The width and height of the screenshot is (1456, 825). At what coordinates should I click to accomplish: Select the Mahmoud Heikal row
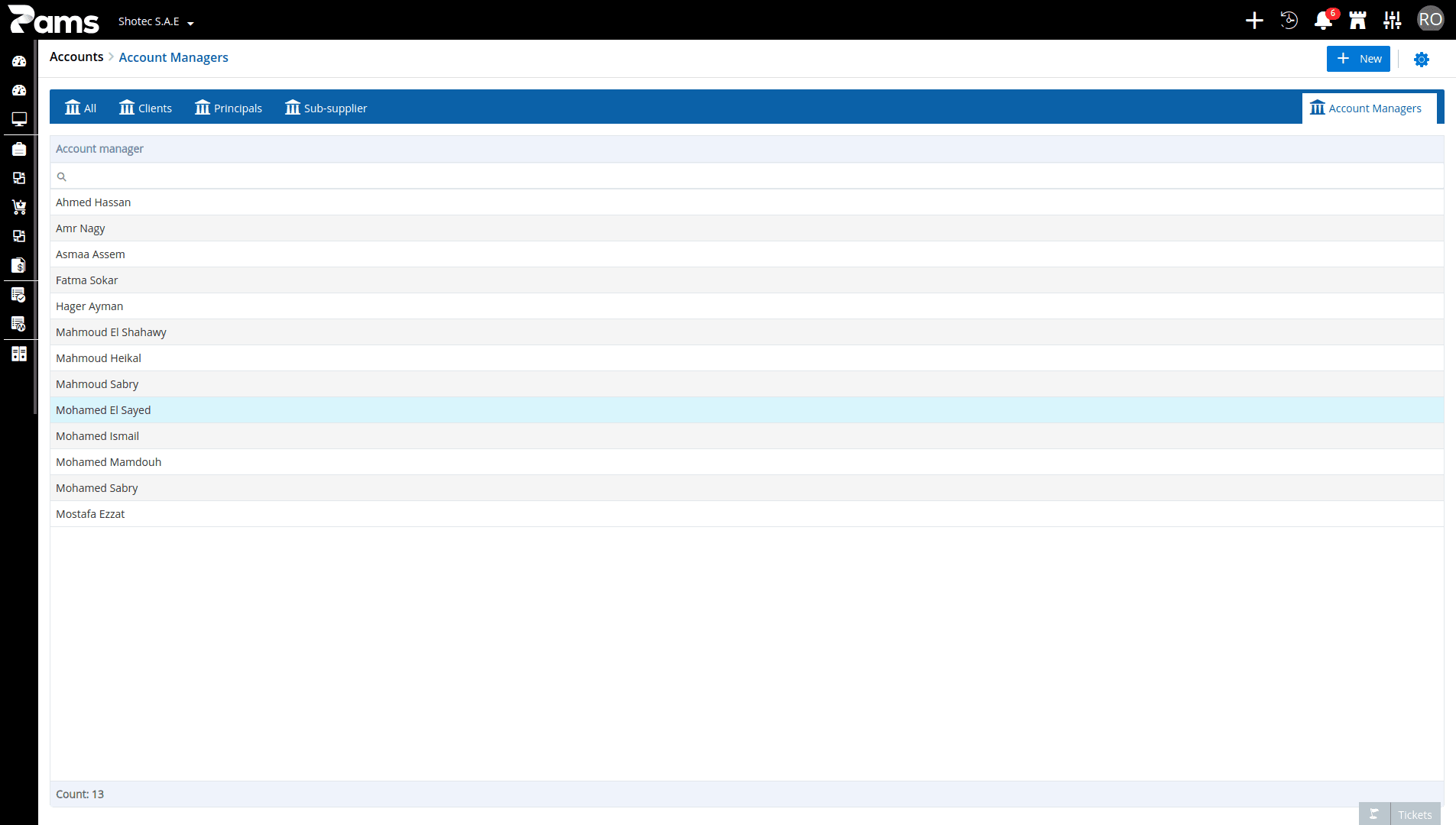[x=747, y=358]
